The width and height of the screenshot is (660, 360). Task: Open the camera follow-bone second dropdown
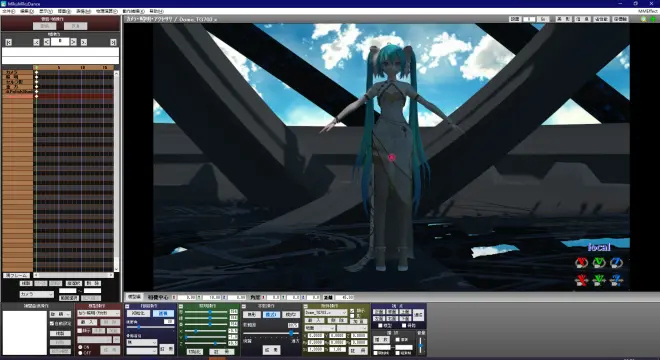142,351
